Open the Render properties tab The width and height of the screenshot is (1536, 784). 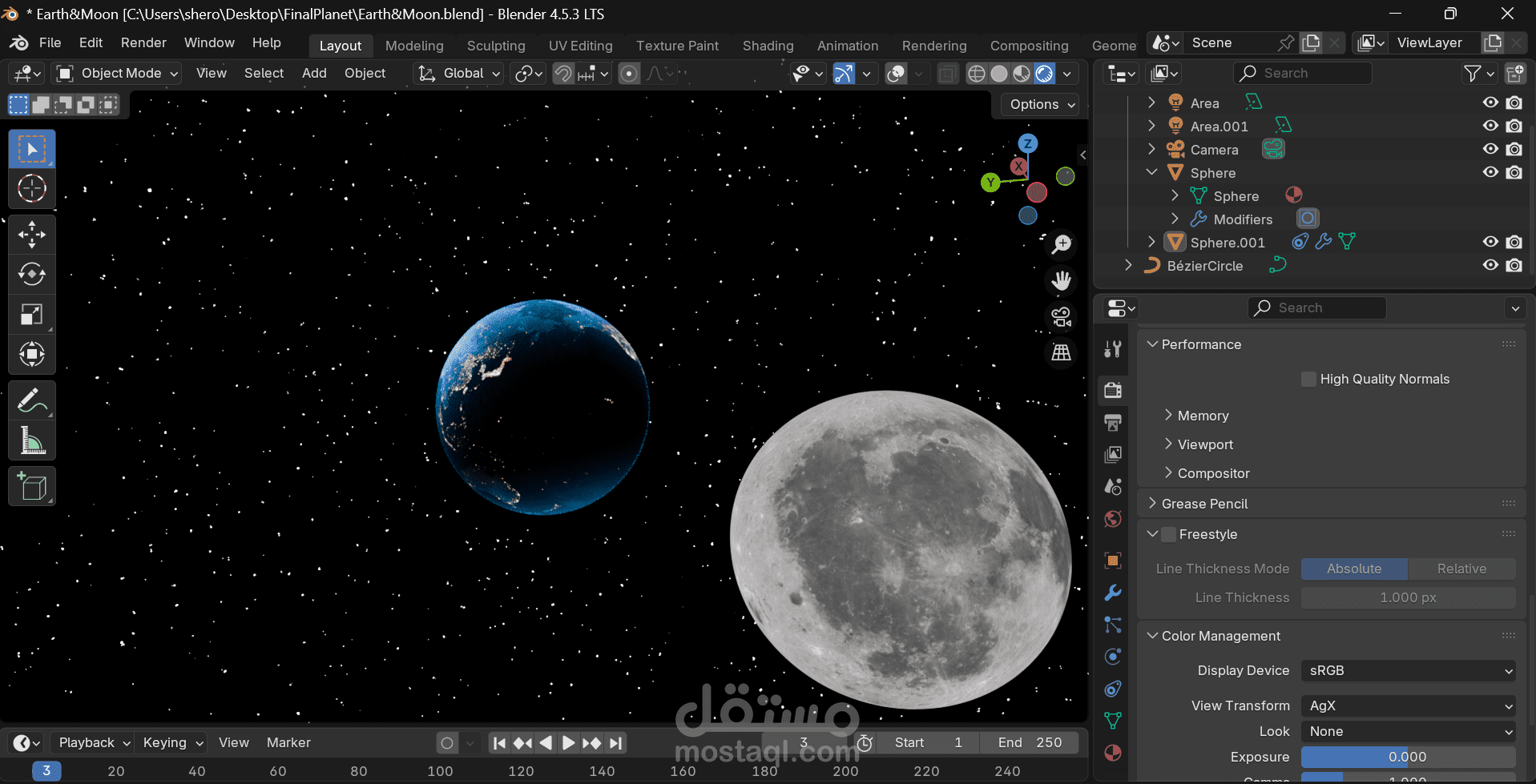tap(1113, 390)
